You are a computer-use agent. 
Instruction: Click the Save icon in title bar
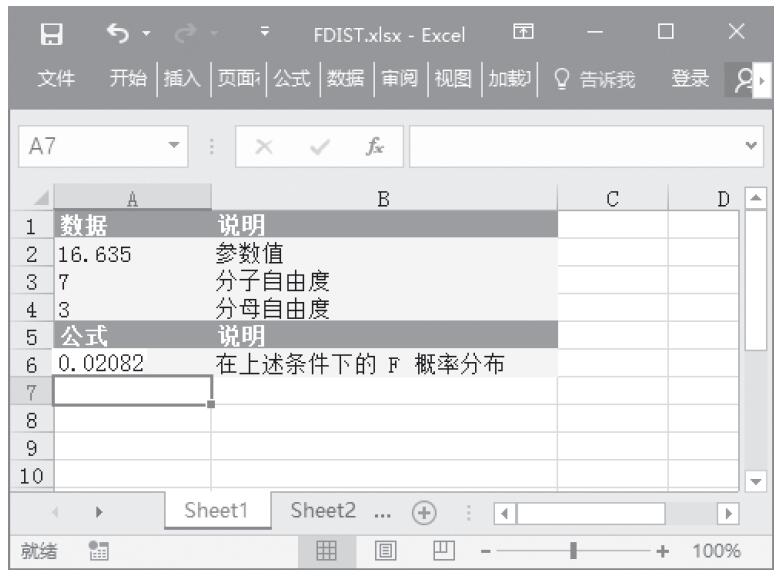[x=45, y=35]
